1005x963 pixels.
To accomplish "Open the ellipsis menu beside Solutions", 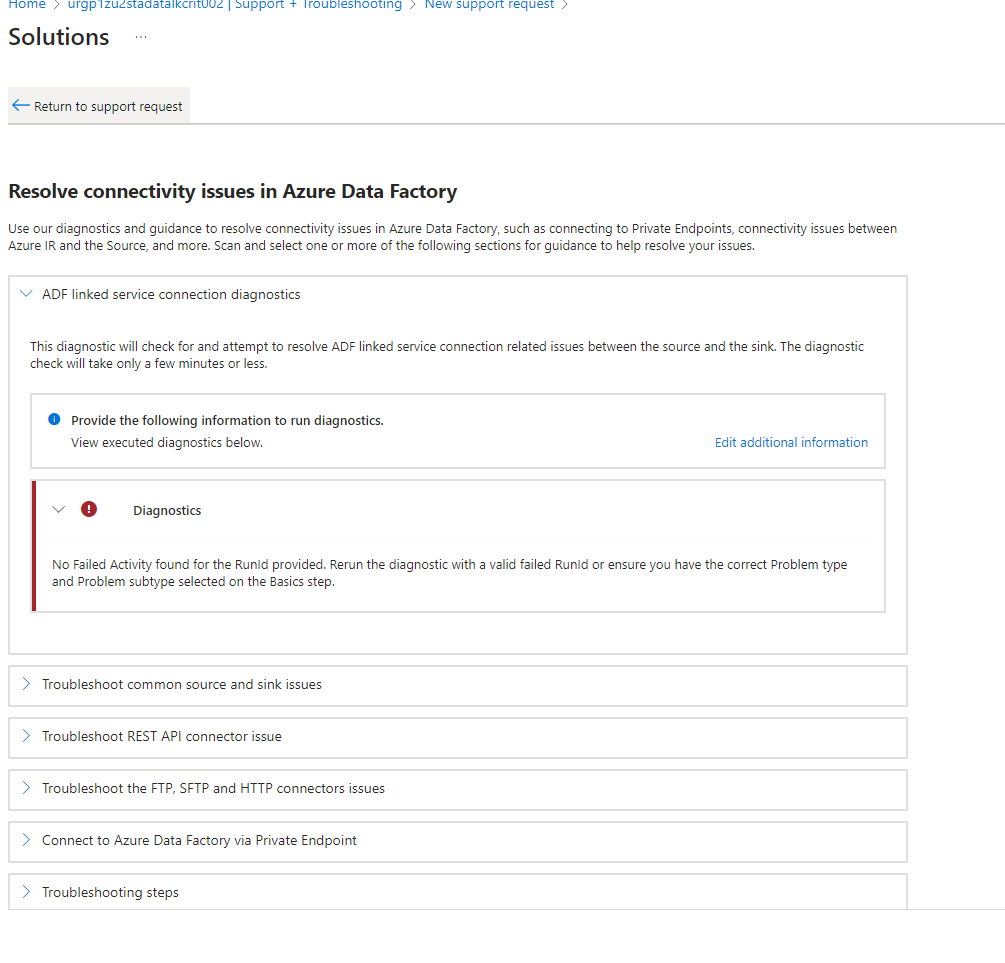I will coord(141,37).
